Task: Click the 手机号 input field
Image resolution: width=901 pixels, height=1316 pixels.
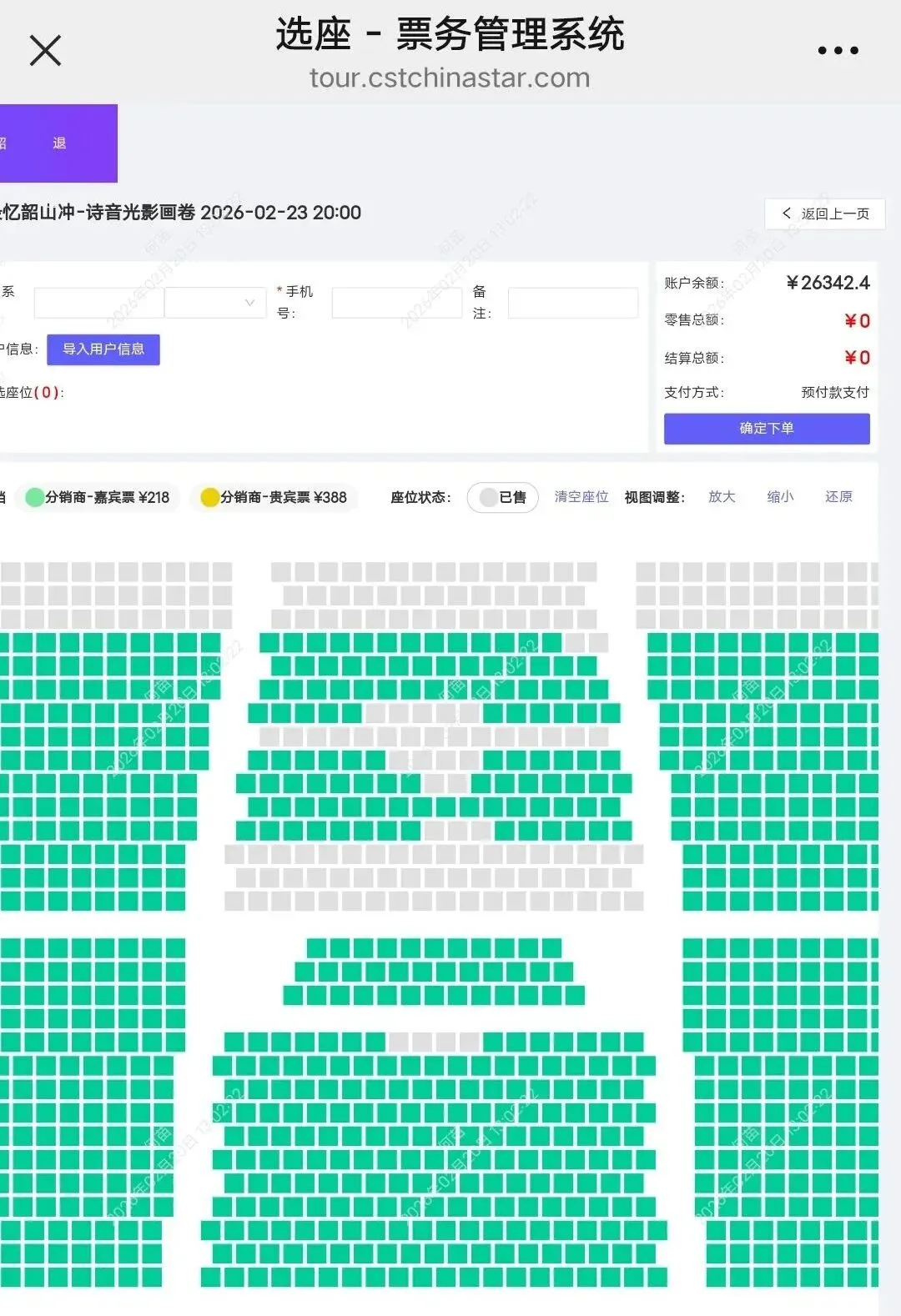Action: coord(397,303)
